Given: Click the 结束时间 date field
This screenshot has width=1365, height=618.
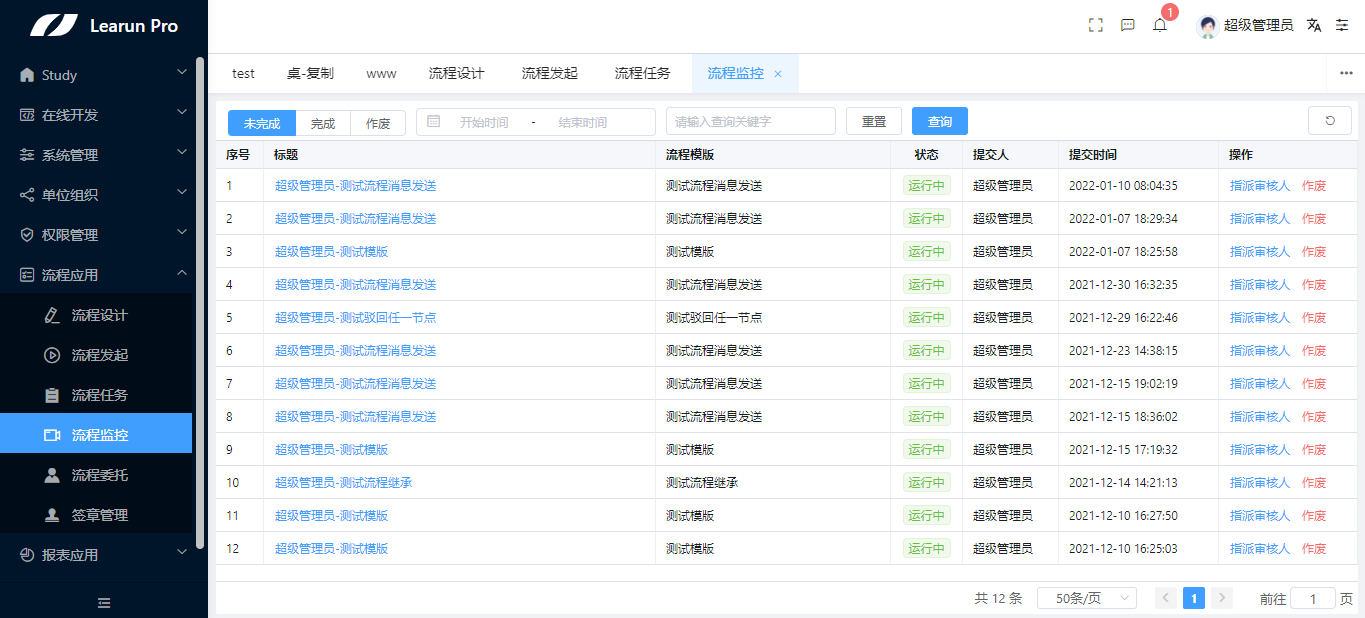Looking at the screenshot, I should (x=583, y=122).
